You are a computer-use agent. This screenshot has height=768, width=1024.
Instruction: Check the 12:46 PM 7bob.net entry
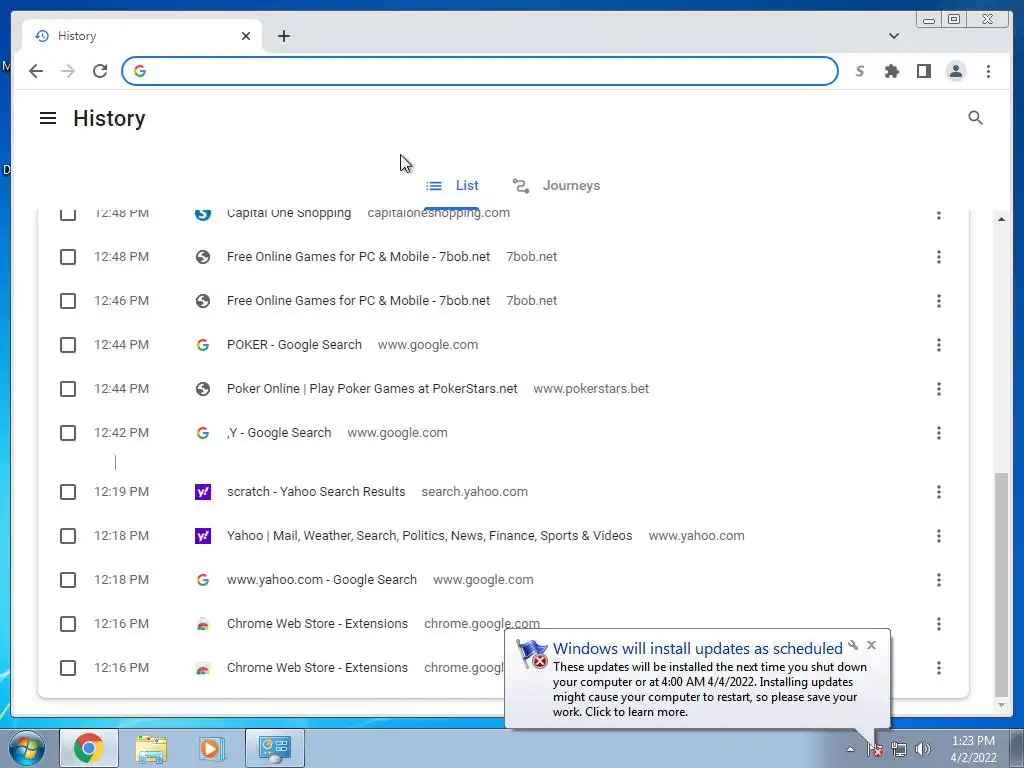[68, 301]
